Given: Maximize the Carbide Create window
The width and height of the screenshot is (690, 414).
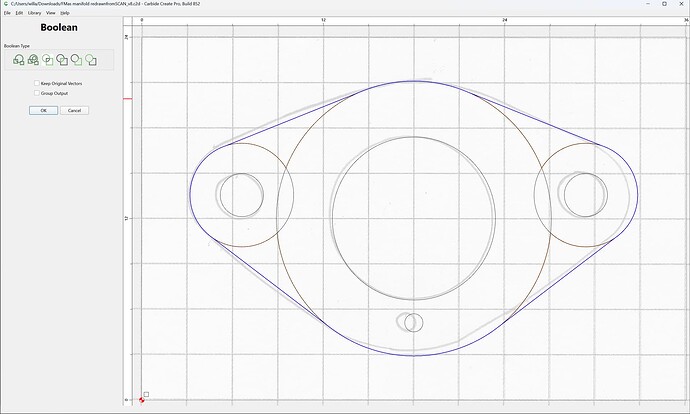Looking at the screenshot, I should coord(664,4).
